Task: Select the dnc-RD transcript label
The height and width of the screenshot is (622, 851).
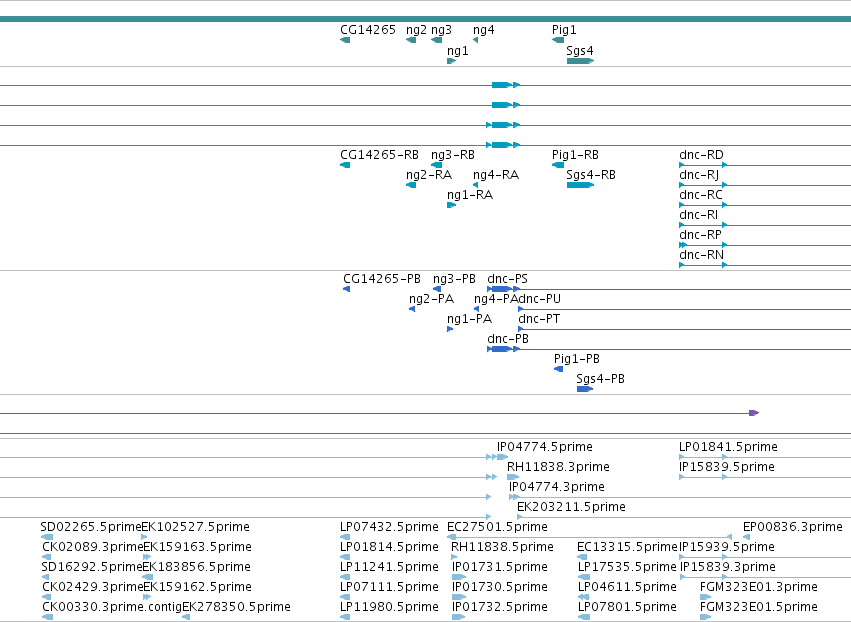Action: 701,155
